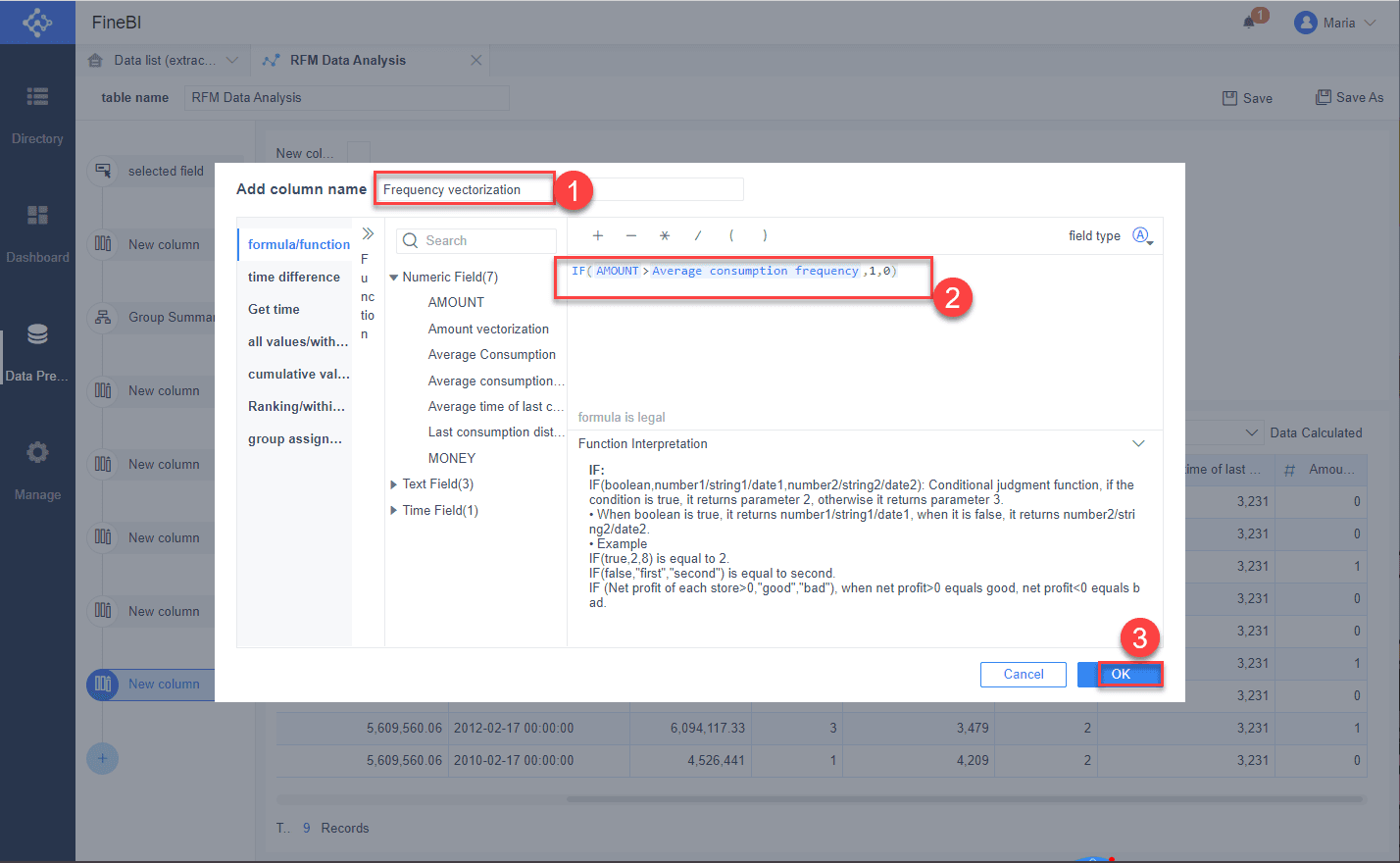The image size is (1400, 863).
Task: Click the horizontal table scrollbar
Action: click(x=965, y=799)
